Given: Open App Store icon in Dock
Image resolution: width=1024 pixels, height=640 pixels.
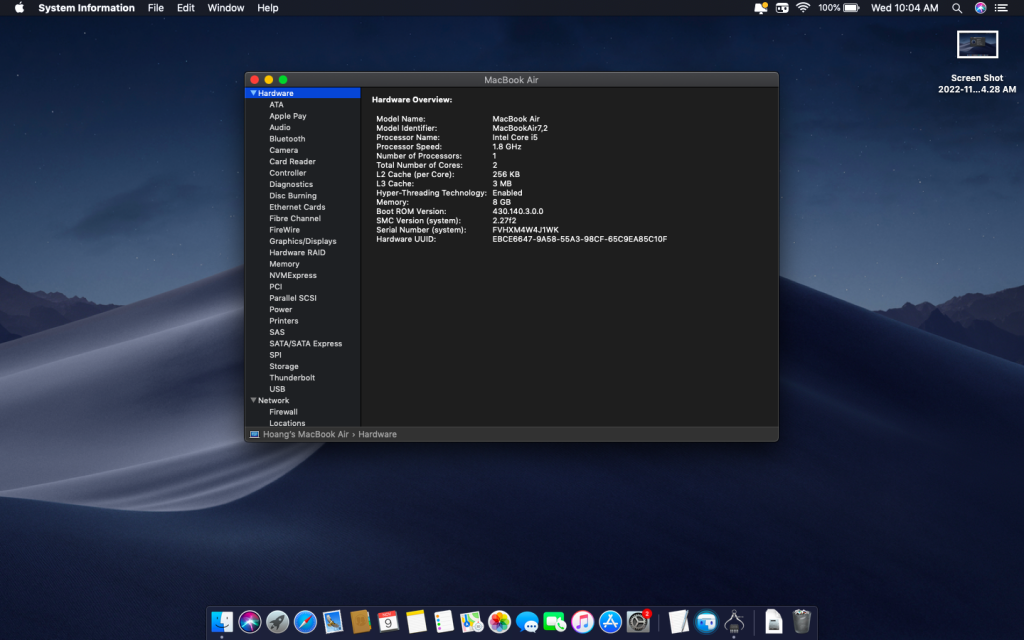Looking at the screenshot, I should click(x=610, y=621).
